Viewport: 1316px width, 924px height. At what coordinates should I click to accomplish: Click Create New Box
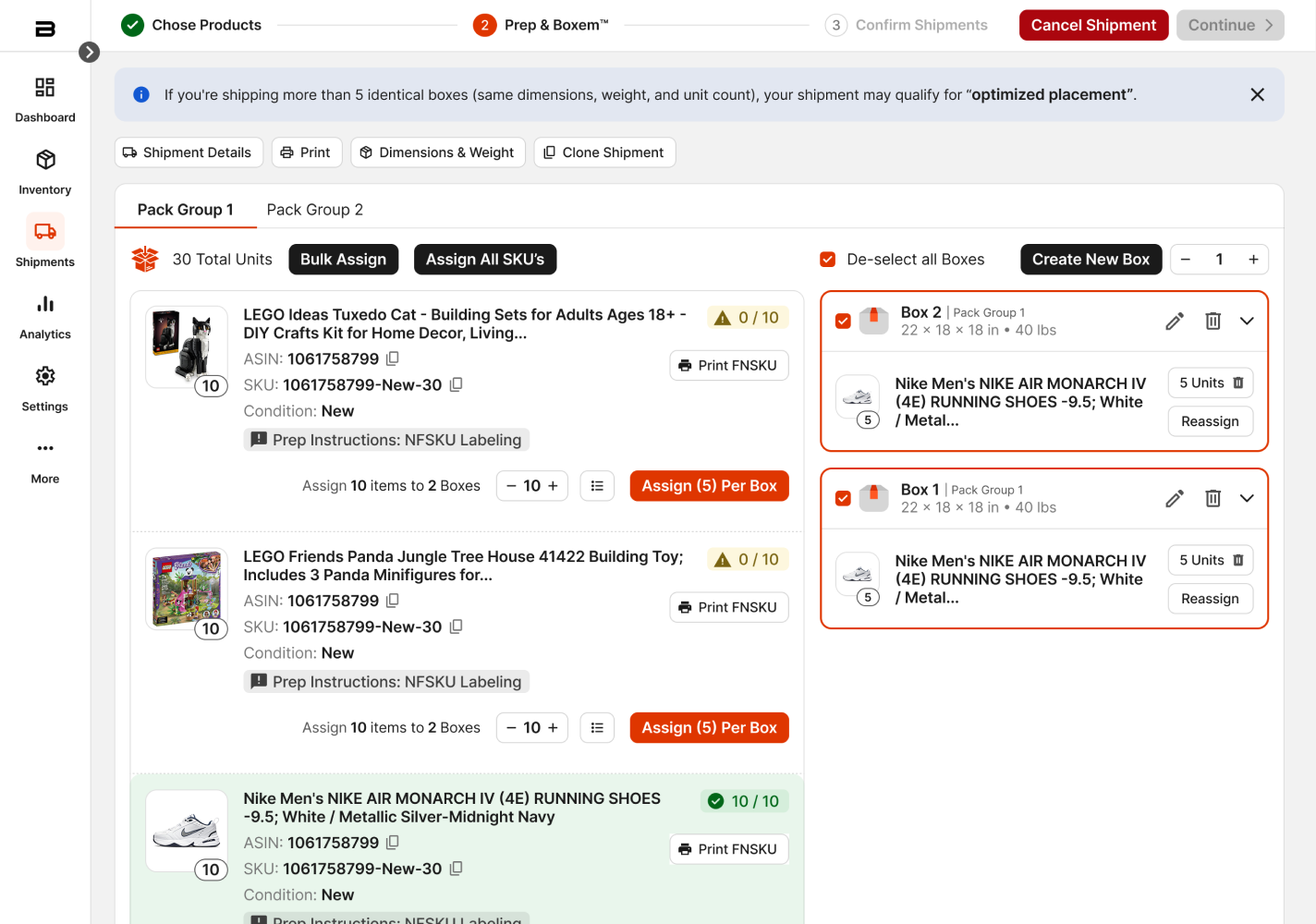[1091, 260]
